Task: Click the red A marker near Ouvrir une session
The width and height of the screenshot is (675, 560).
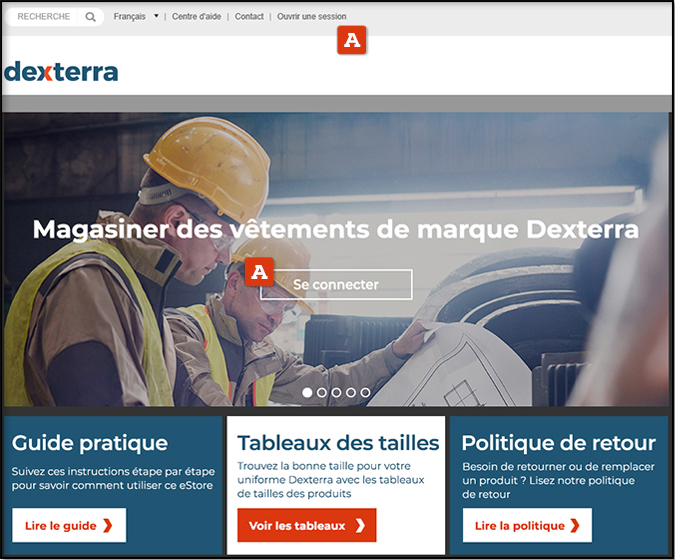Action: (x=354, y=40)
